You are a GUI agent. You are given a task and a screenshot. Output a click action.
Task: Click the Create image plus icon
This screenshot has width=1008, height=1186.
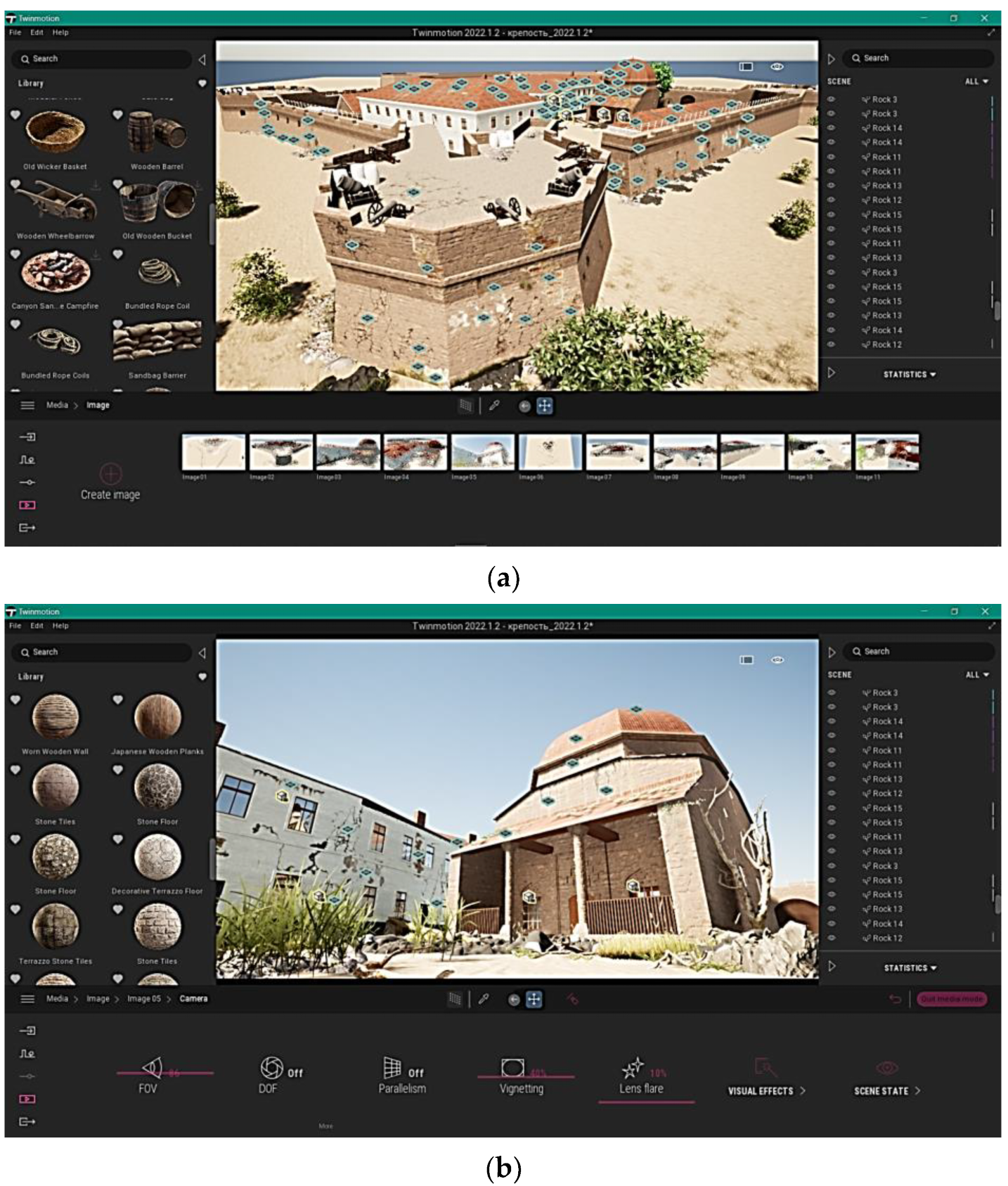coord(110,473)
